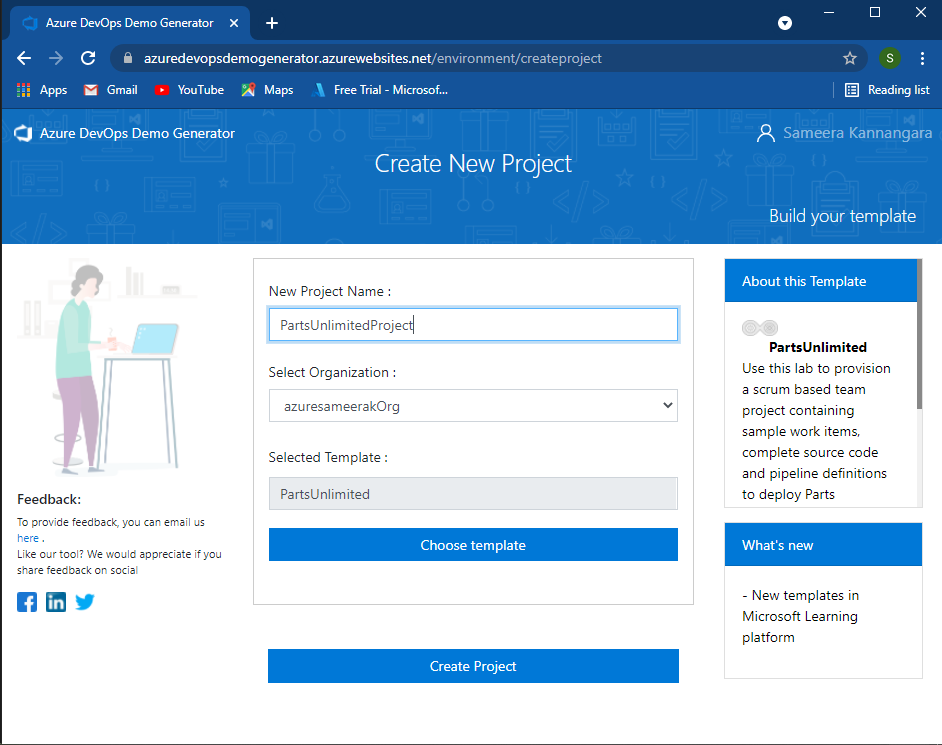Click inside the New Project Name field
This screenshot has height=745, width=942.
coord(473,324)
